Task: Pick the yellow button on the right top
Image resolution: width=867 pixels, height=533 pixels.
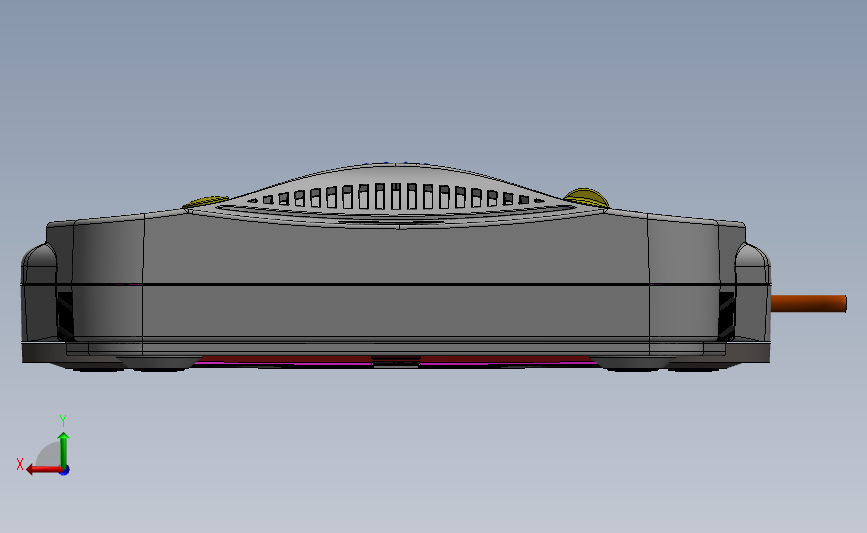Action: point(586,198)
